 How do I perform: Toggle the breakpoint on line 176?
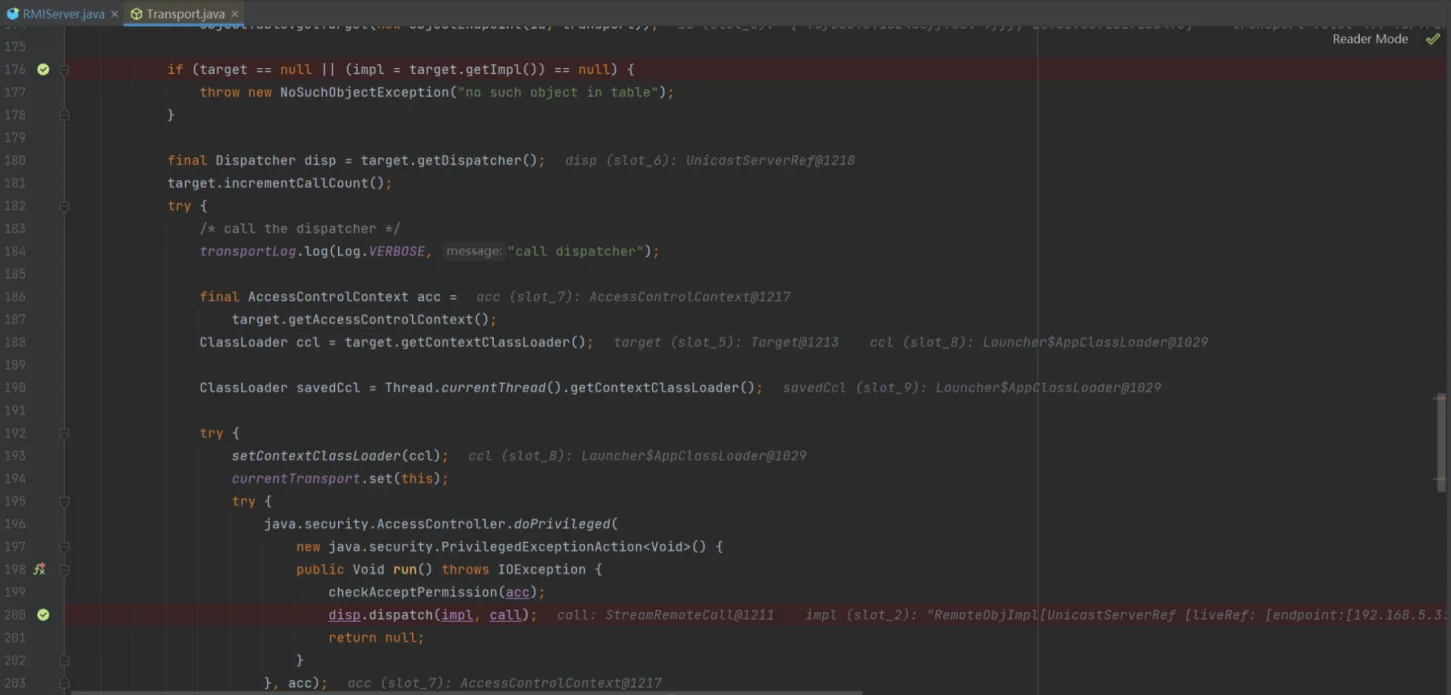[x=43, y=69]
